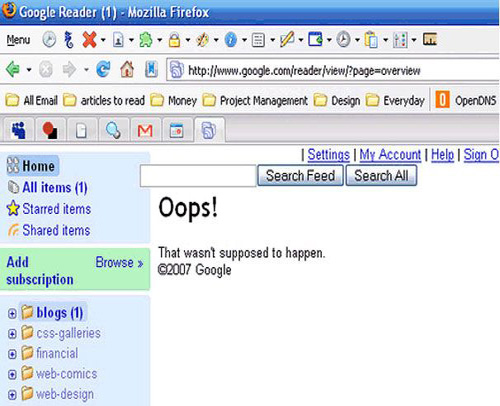This screenshot has height=406, width=500.
Task: Click the Forward arrow button
Action: (69, 70)
